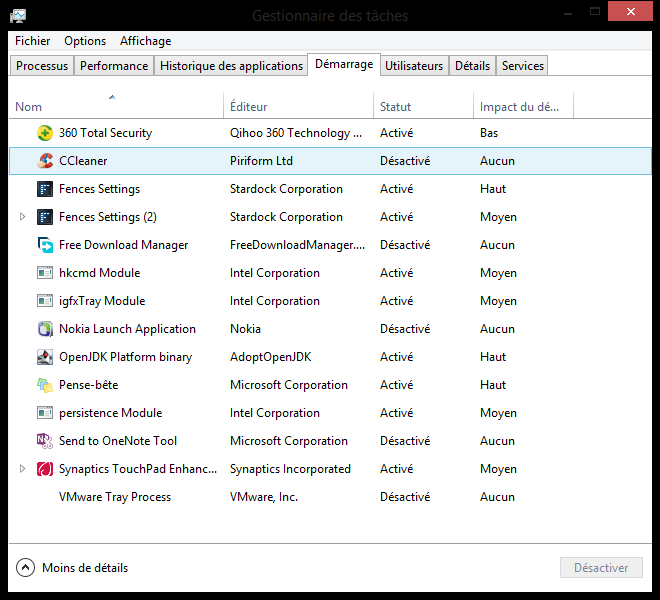
Task: Click the OpenJDK Platform binary icon
Action: coord(45,357)
